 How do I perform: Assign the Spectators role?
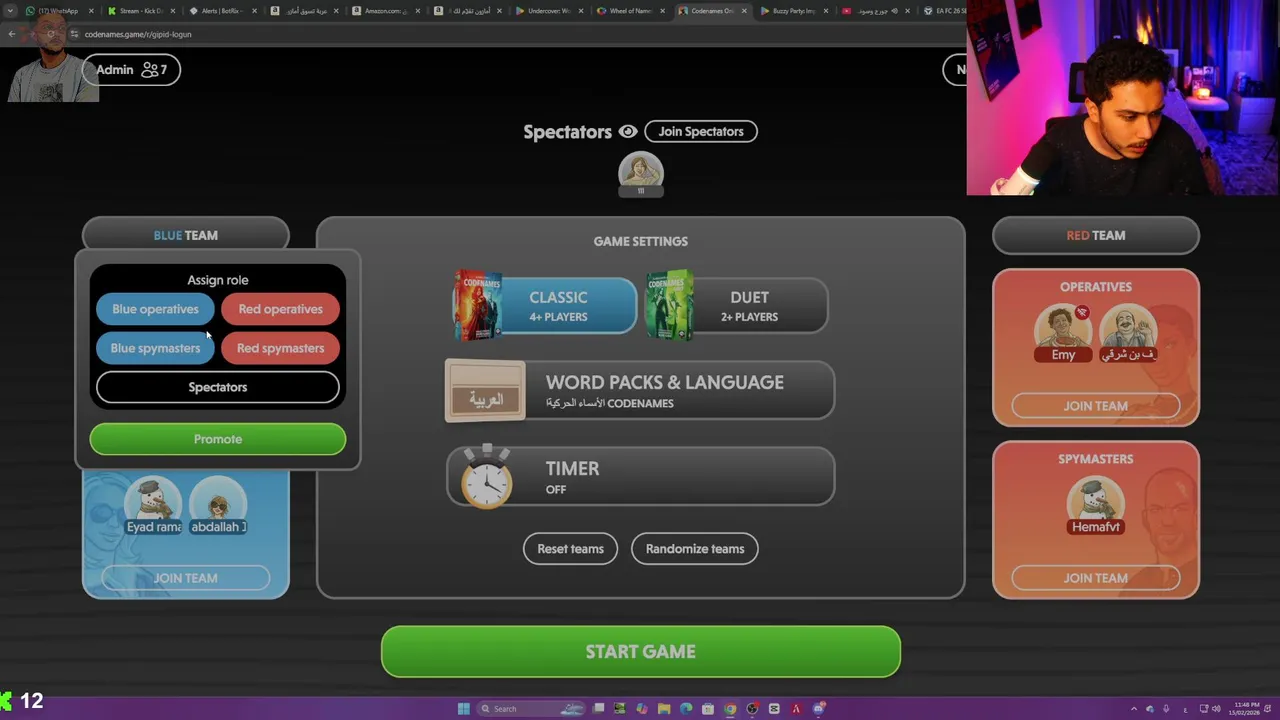218,387
